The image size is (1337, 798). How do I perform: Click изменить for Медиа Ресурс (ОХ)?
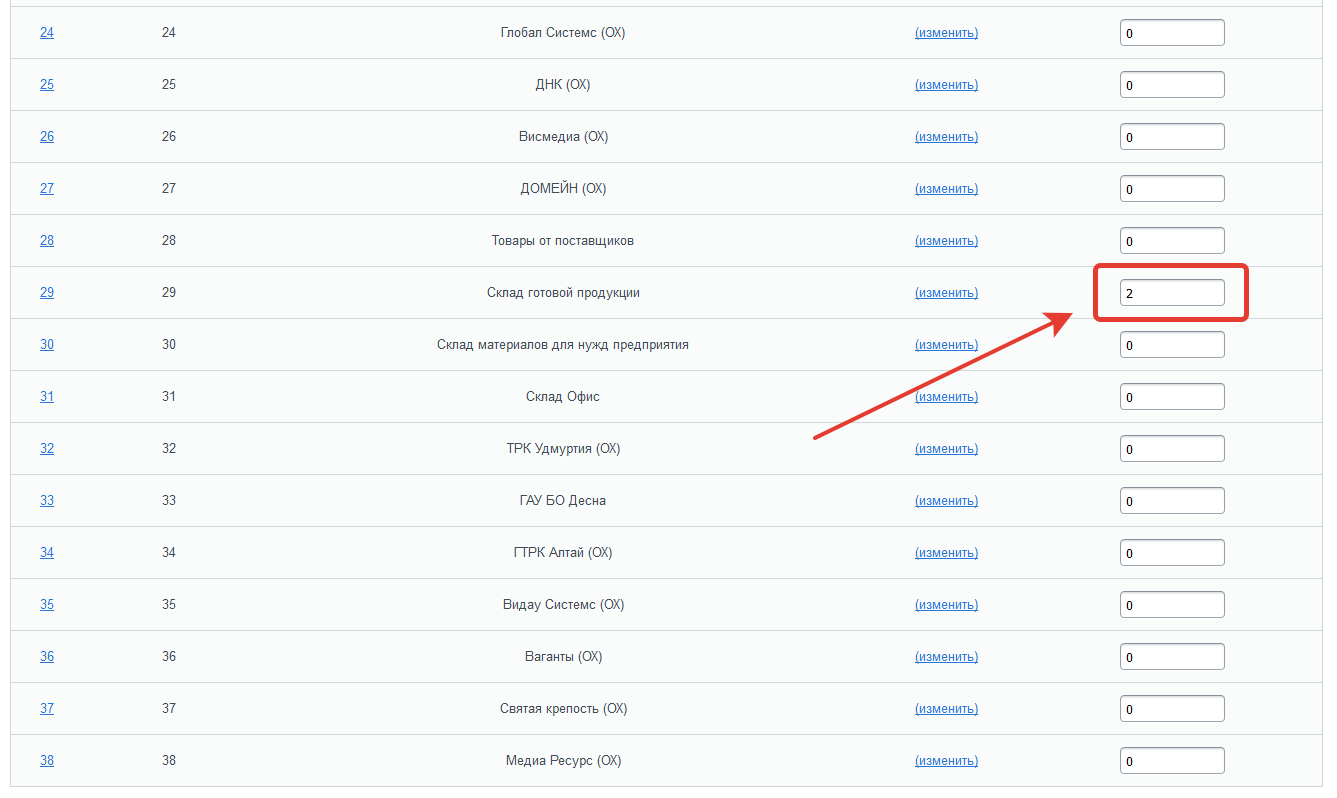(946, 761)
